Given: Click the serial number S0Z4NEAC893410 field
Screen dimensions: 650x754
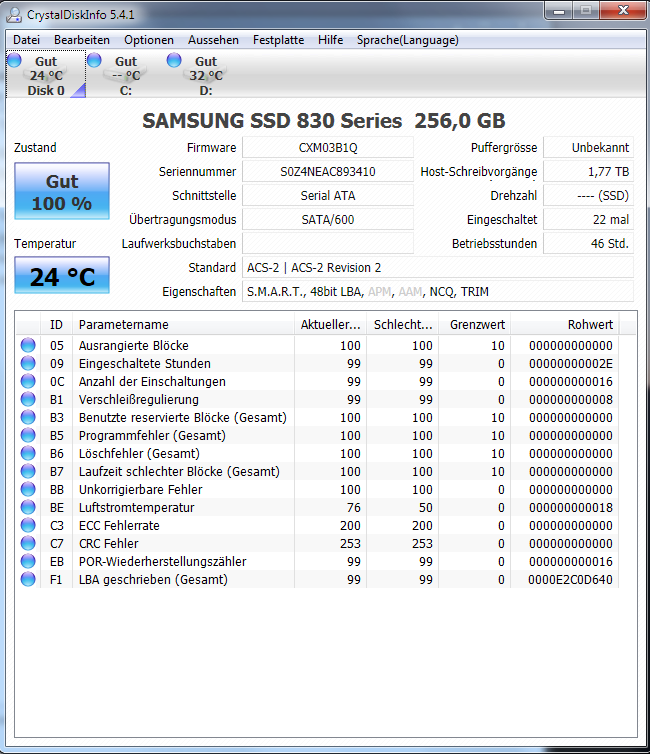Looking at the screenshot, I should click(328, 172).
